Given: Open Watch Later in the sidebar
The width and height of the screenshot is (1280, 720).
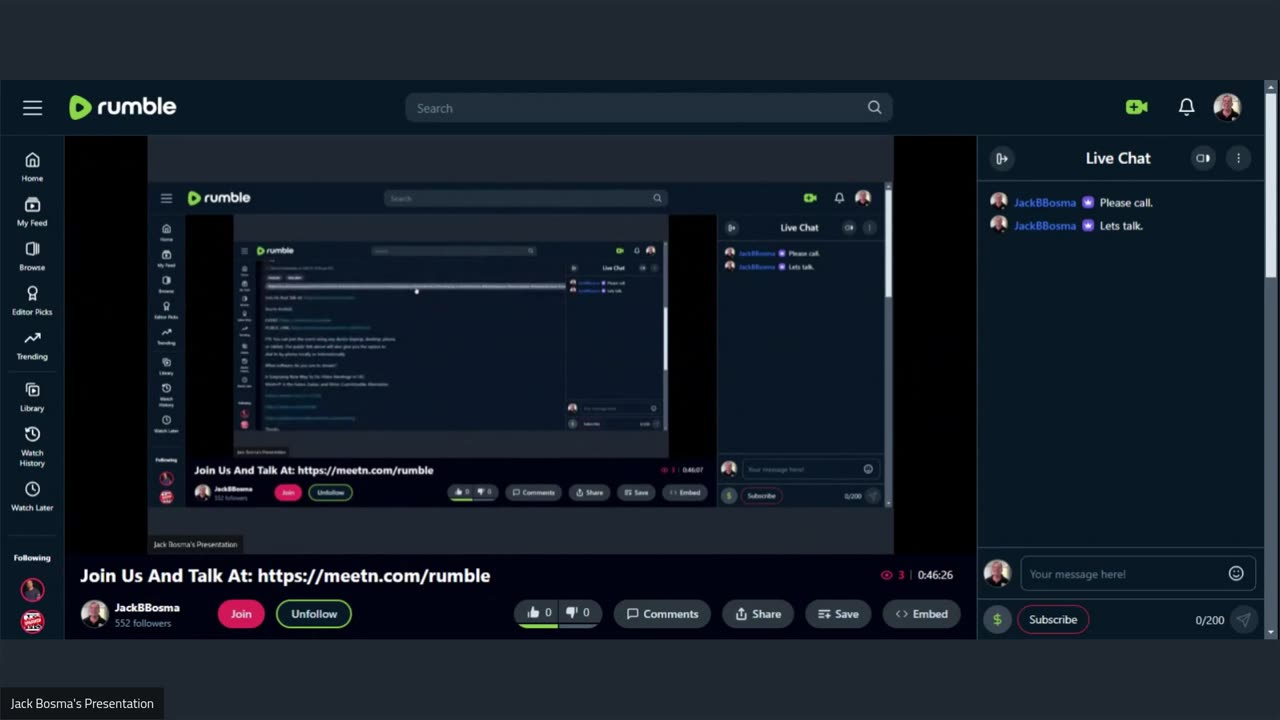Looking at the screenshot, I should [x=32, y=496].
